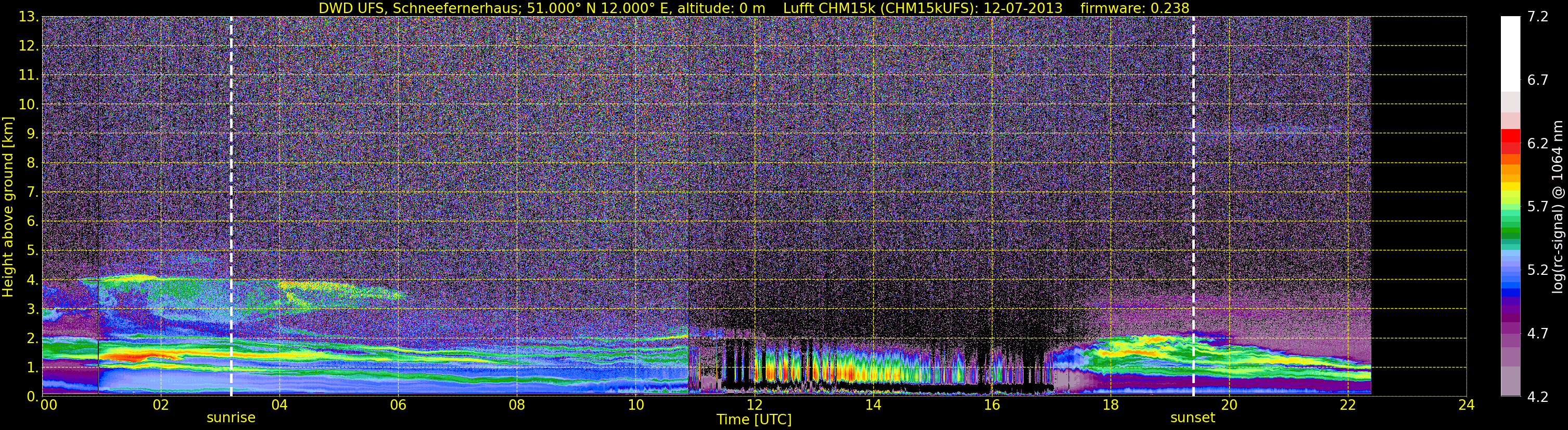Click the '02' tick label on time axis
Viewport: 1568px width, 430px height.
[x=161, y=405]
